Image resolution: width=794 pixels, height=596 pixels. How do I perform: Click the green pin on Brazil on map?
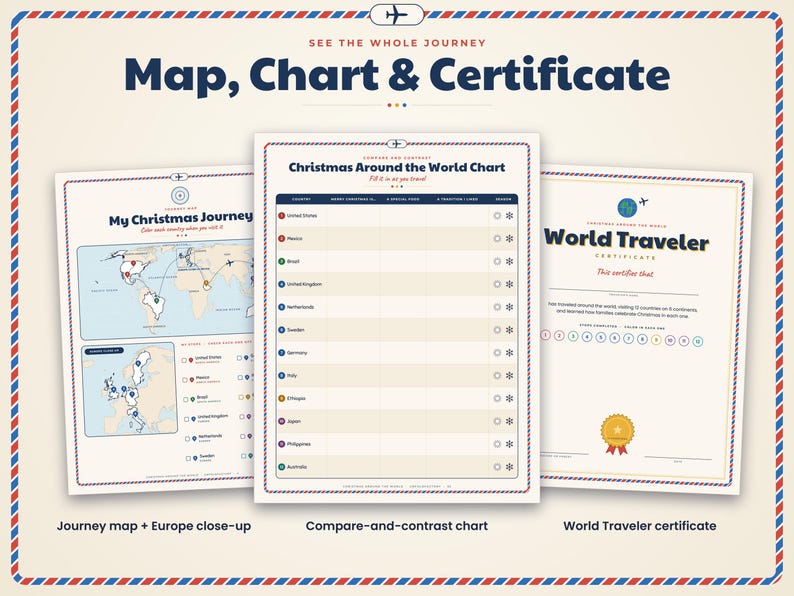point(156,301)
